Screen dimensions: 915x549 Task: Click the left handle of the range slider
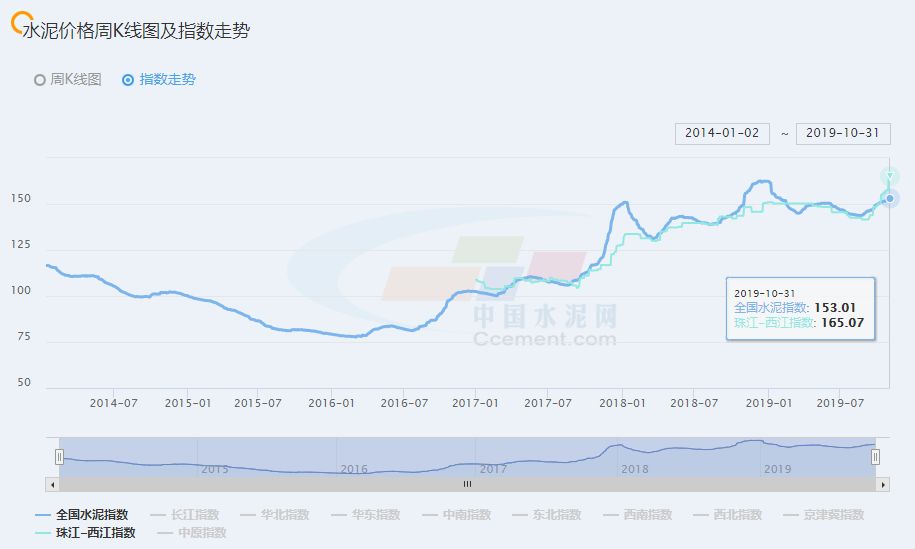[x=59, y=457]
